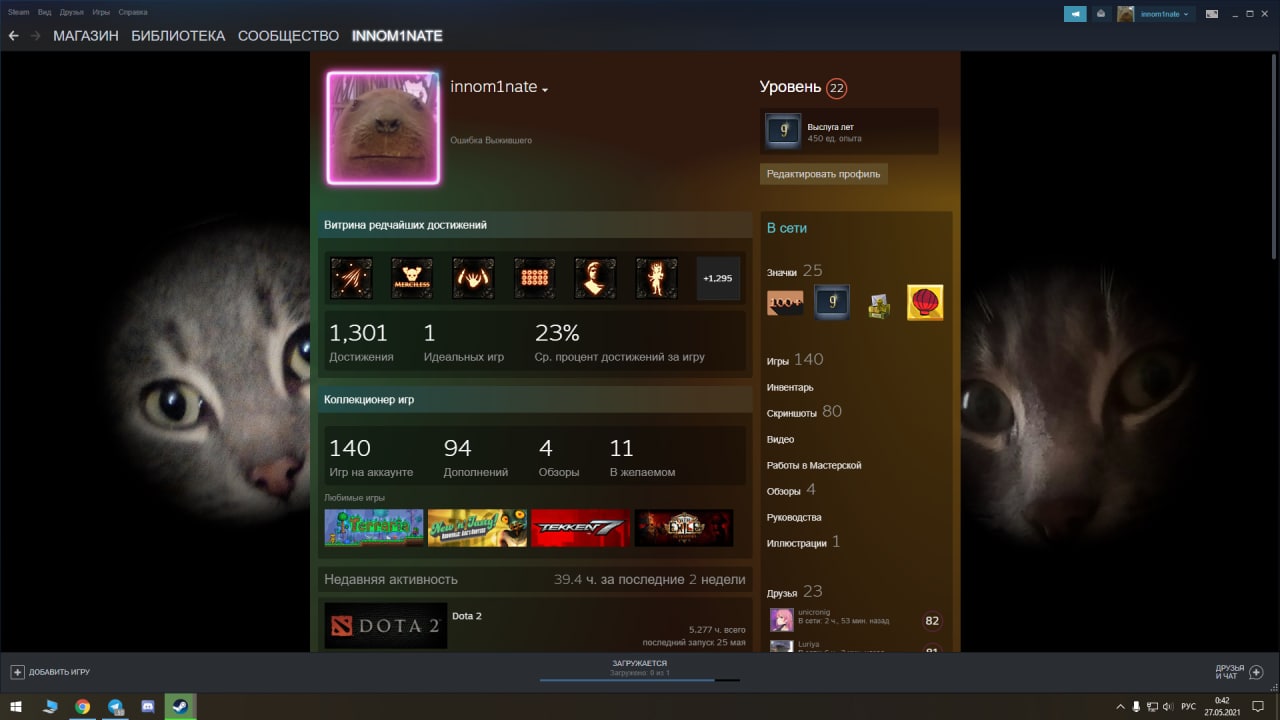Open the Tekken 7 favorite game thumbnail
This screenshot has width=1280, height=720.
tap(580, 528)
